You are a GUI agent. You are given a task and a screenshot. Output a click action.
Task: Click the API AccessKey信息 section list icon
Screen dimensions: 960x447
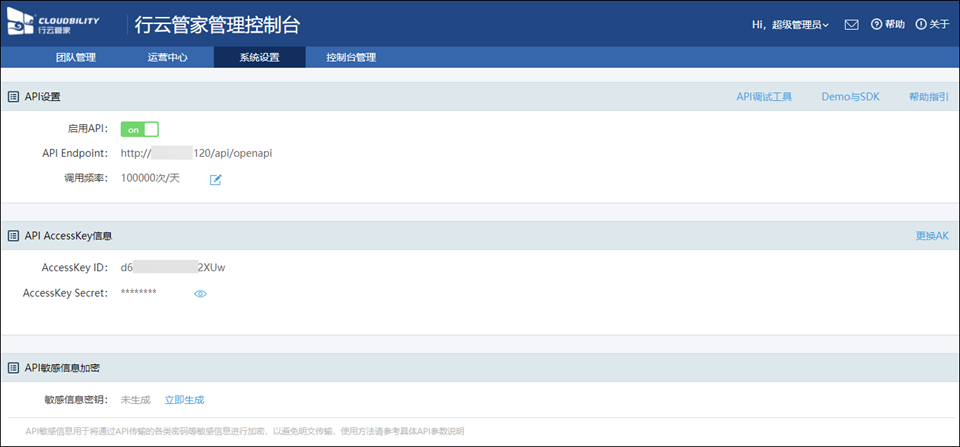point(13,236)
